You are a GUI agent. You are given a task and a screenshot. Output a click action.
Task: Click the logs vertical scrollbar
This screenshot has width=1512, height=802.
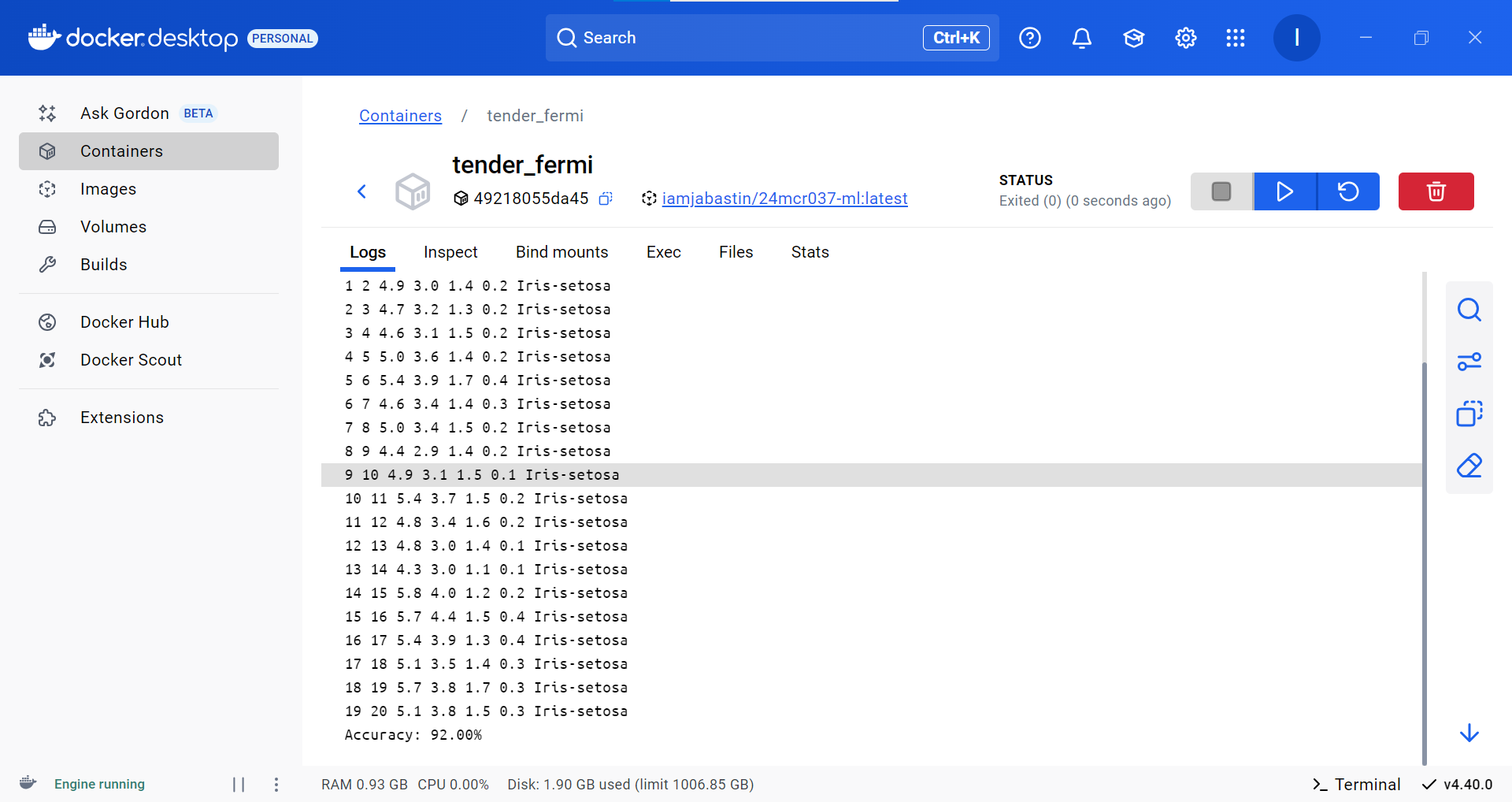coord(1425,563)
